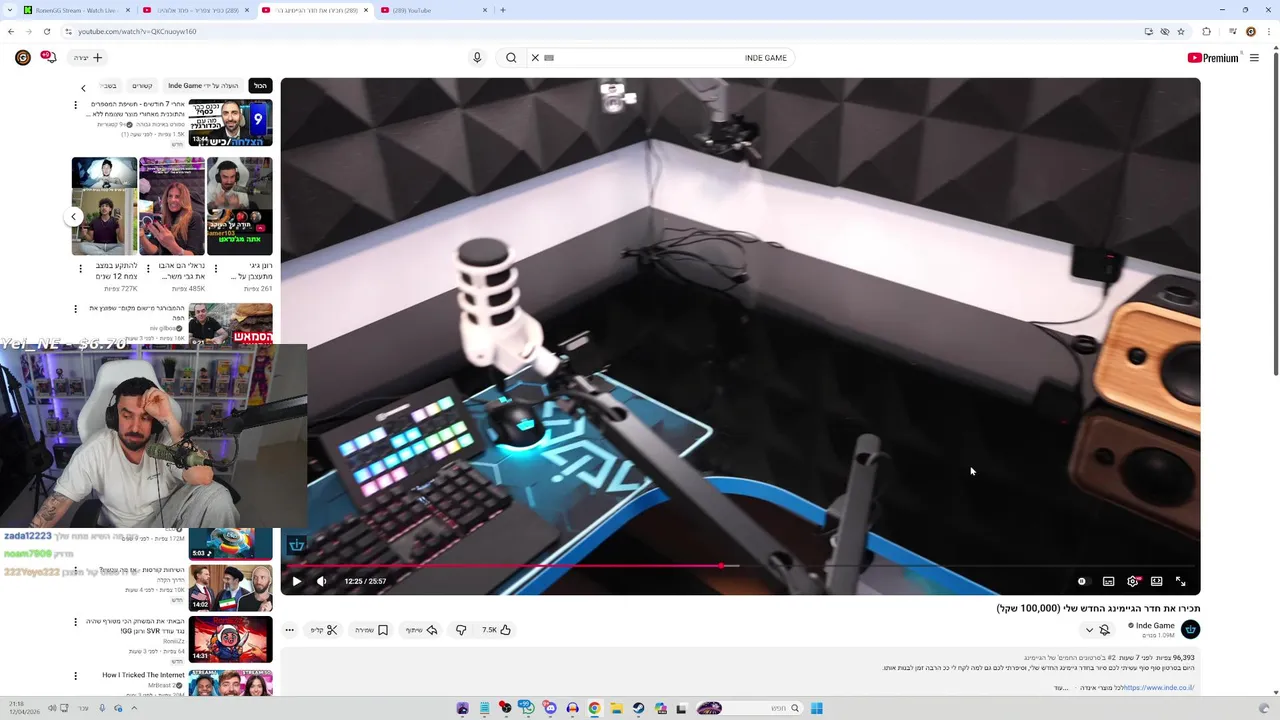Screen dimensions: 1280x720
Task: Open the Windows Start button
Action: [817, 708]
